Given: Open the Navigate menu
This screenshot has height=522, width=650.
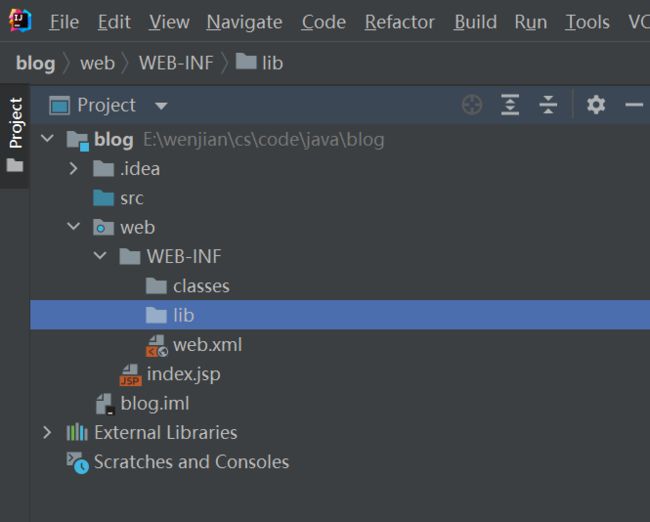Looking at the screenshot, I should click(245, 22).
